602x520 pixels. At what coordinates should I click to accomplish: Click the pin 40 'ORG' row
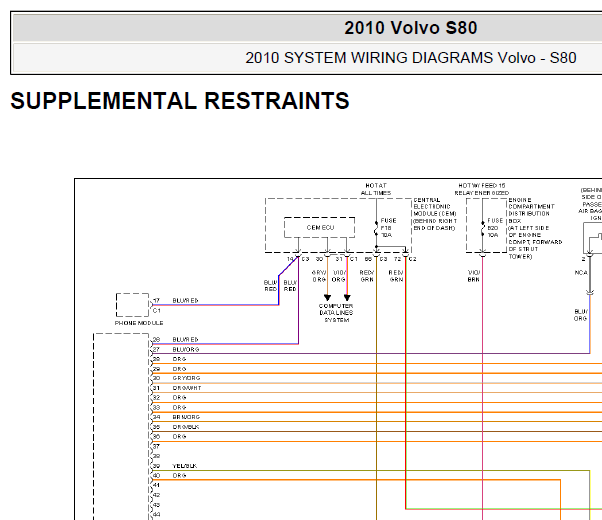tap(170, 475)
